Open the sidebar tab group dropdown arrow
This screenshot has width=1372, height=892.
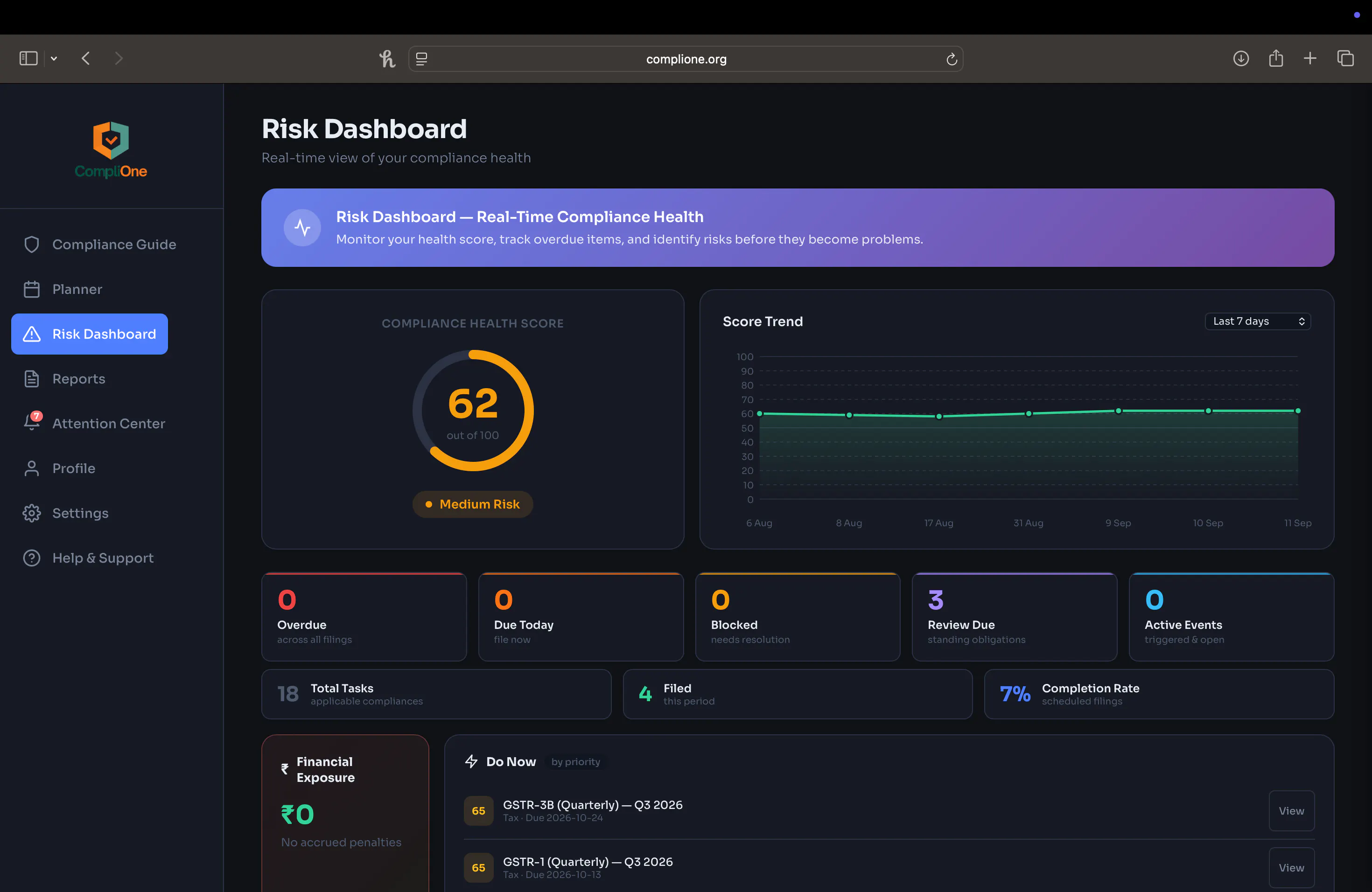coord(54,58)
